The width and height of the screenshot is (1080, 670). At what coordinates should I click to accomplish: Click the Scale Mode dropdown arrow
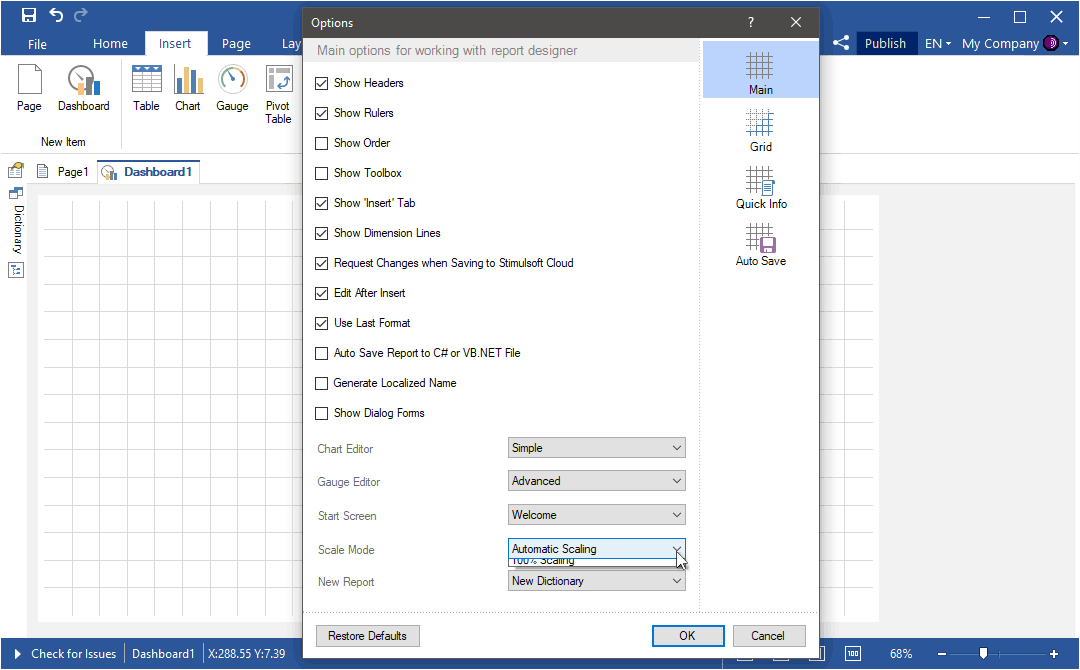click(x=676, y=549)
